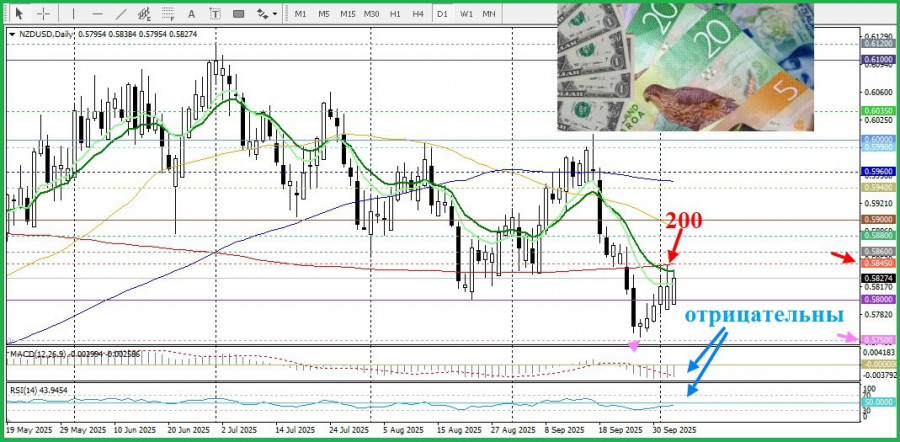Select the cursor arrow tool
The height and width of the screenshot is (442, 900).
click(x=17, y=14)
